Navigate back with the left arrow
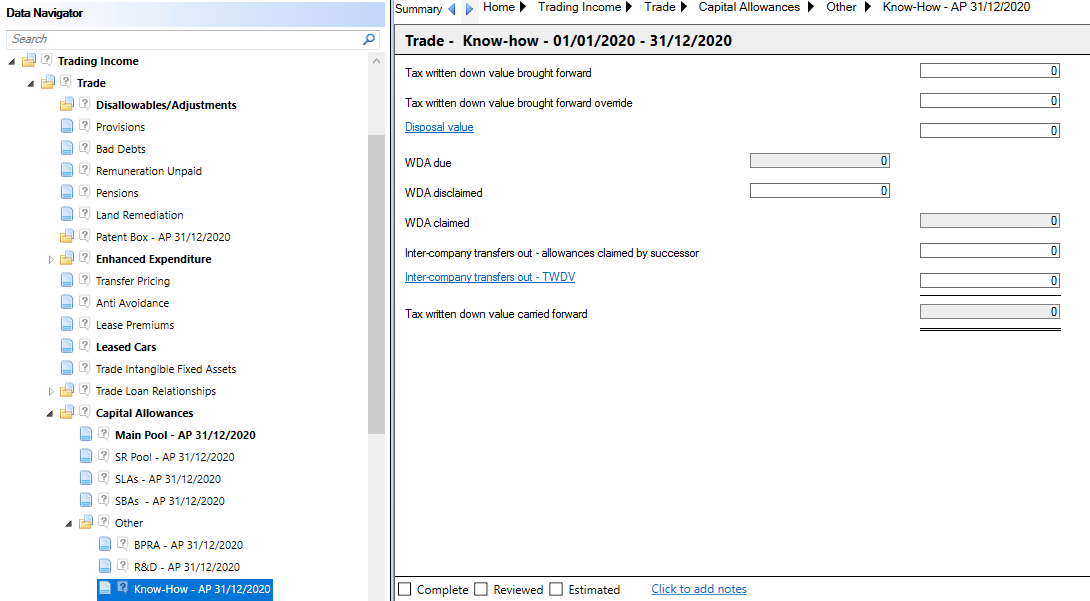 click(x=452, y=9)
